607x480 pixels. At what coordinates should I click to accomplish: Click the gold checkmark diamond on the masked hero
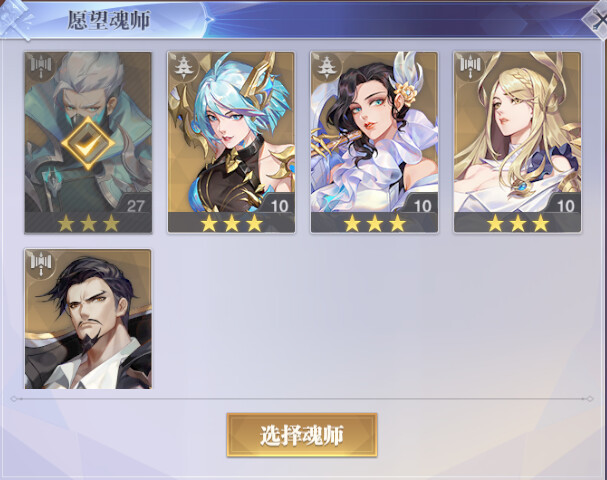point(88,142)
